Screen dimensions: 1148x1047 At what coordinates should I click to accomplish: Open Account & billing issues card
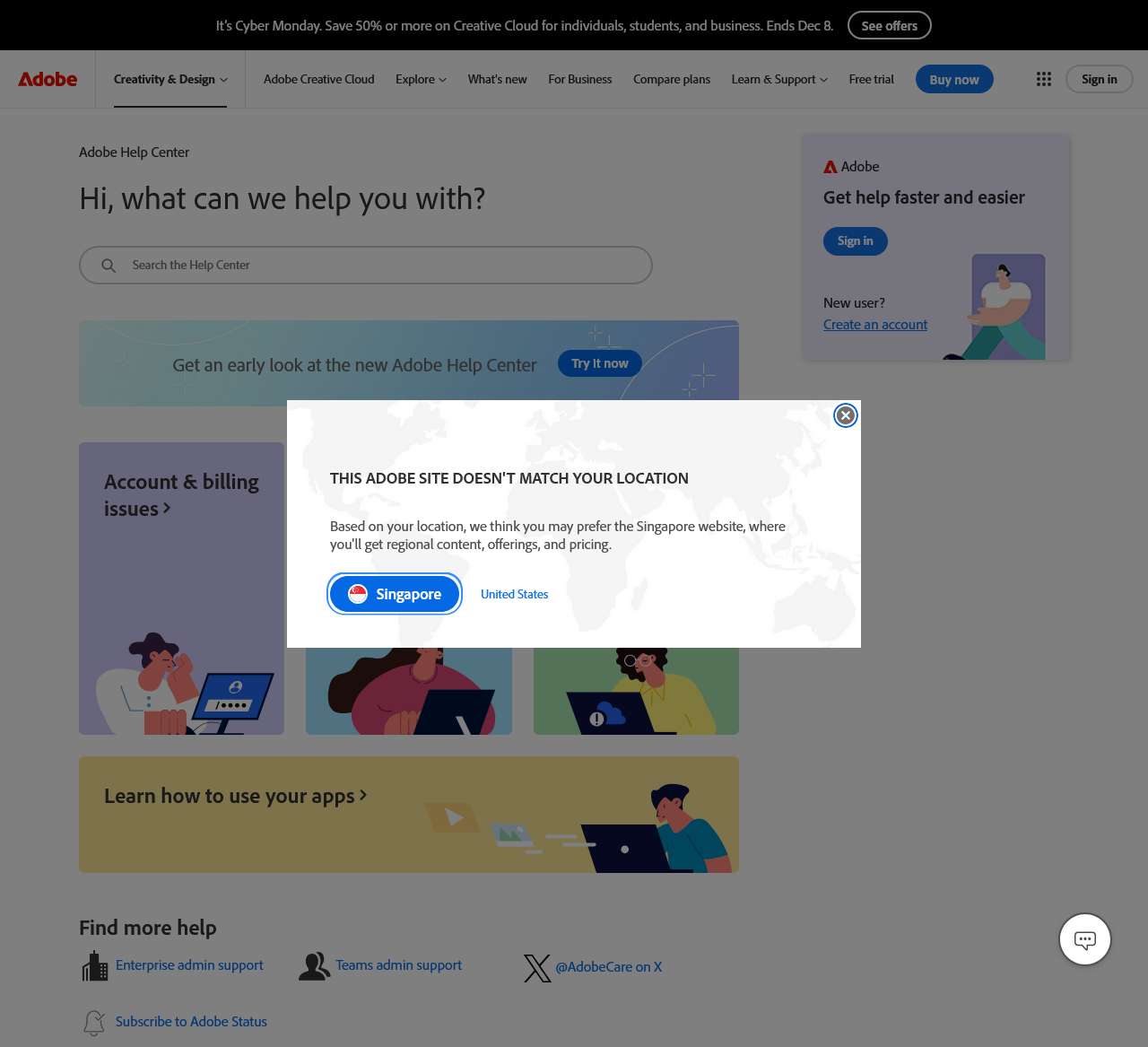(x=181, y=589)
